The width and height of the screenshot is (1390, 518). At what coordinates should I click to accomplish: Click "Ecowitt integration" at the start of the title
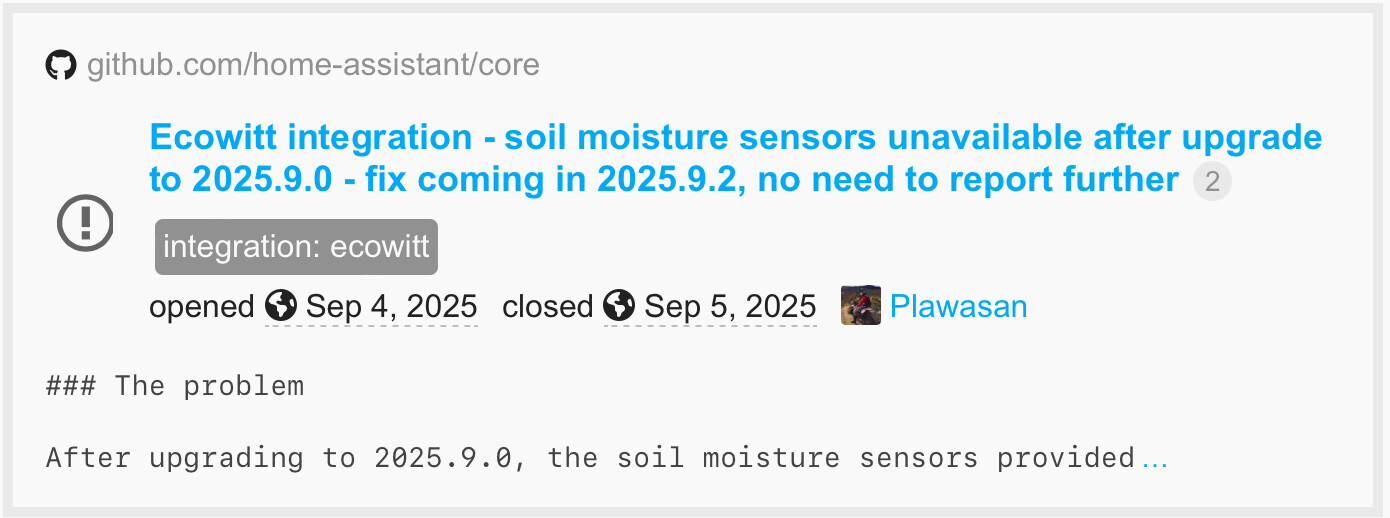311,137
